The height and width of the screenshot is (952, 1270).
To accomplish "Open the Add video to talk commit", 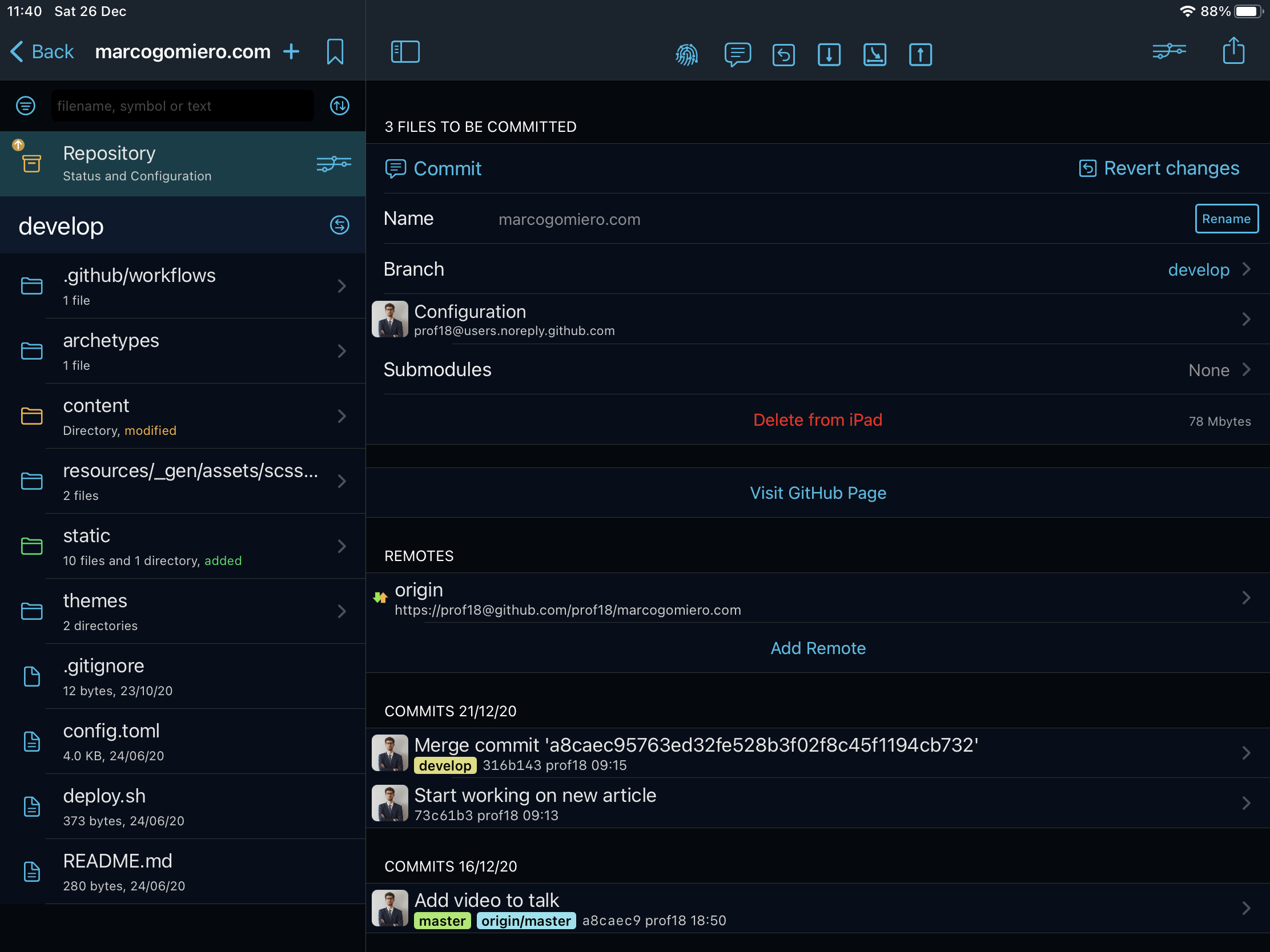I will [x=818, y=909].
